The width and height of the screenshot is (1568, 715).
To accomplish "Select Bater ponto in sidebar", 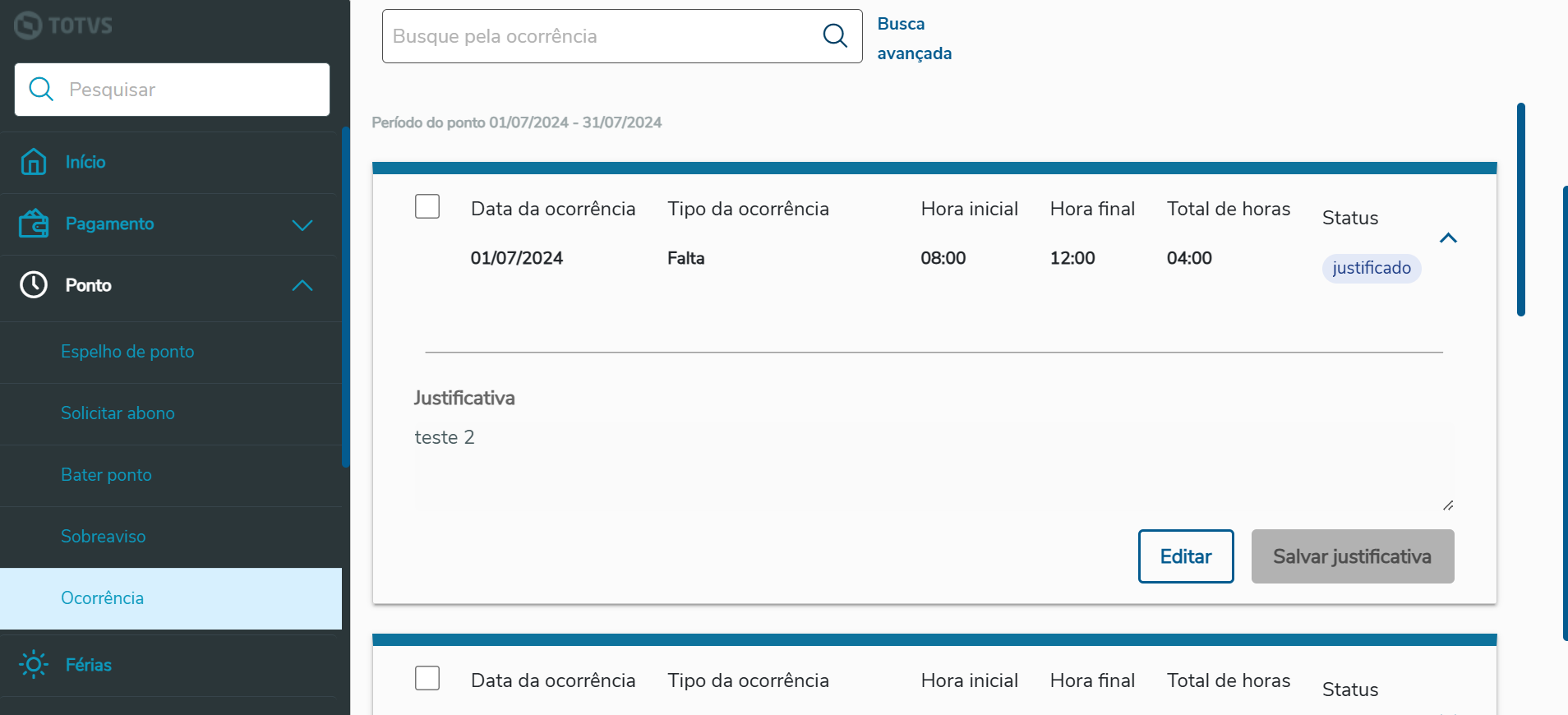I will [106, 475].
